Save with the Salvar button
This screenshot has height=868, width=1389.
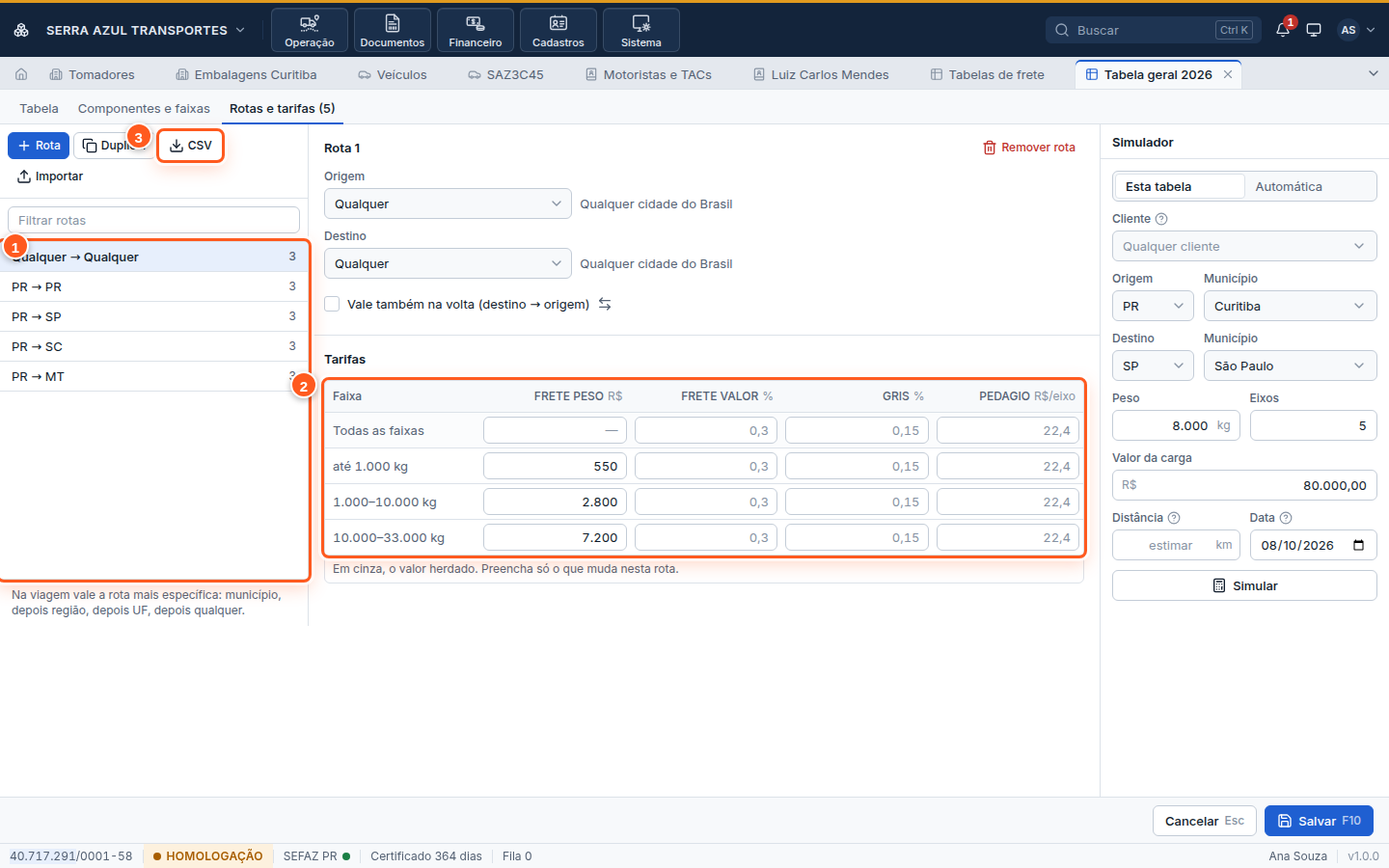[x=1320, y=821]
